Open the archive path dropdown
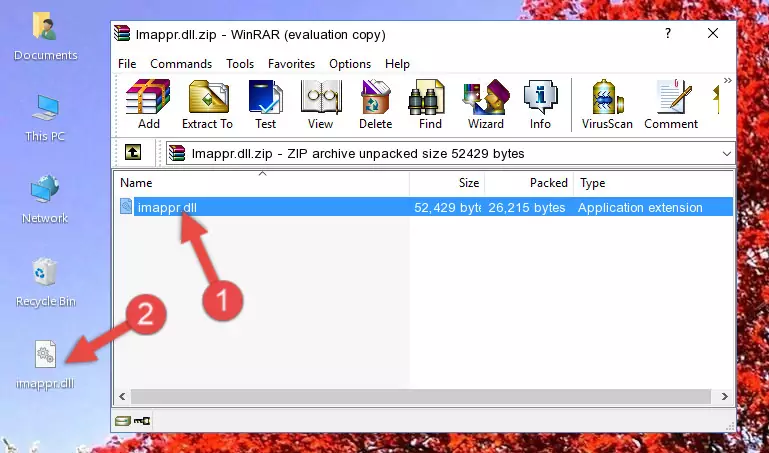This screenshot has width=769, height=453. (726, 153)
